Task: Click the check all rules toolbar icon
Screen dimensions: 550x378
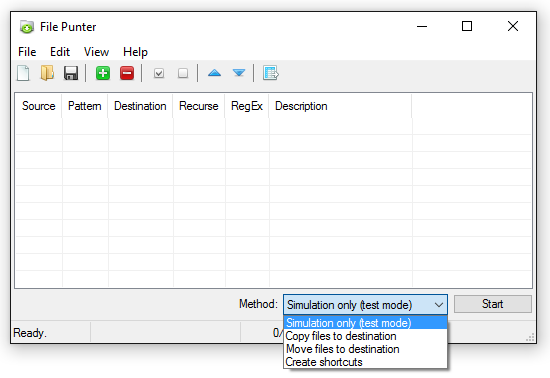Action: (x=159, y=73)
